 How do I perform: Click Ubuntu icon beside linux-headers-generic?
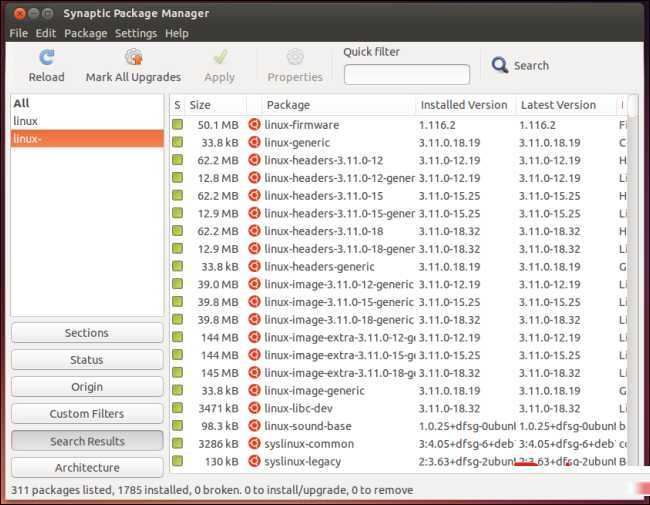click(x=254, y=266)
